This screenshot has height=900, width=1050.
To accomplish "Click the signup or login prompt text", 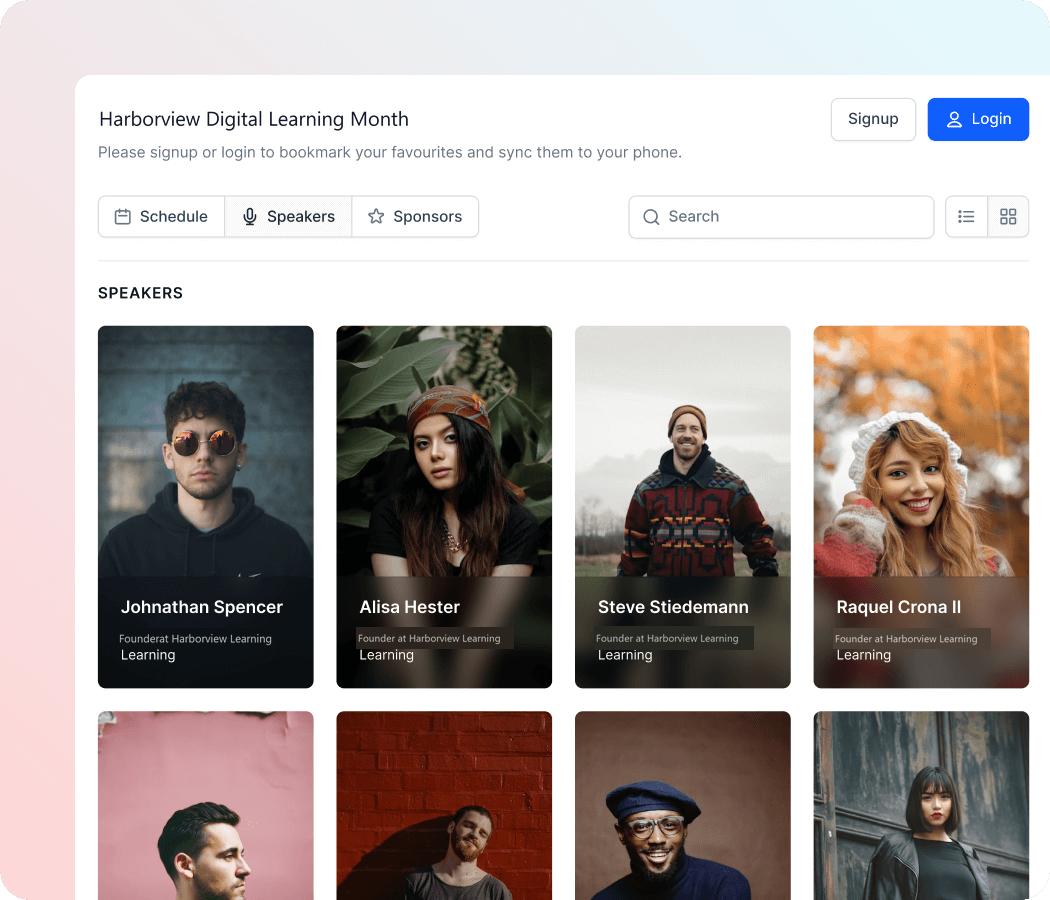I will tap(390, 153).
